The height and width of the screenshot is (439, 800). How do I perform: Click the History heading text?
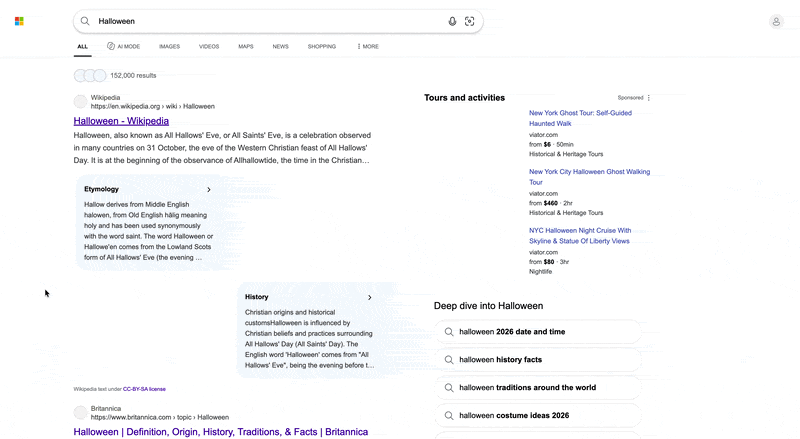(256, 297)
